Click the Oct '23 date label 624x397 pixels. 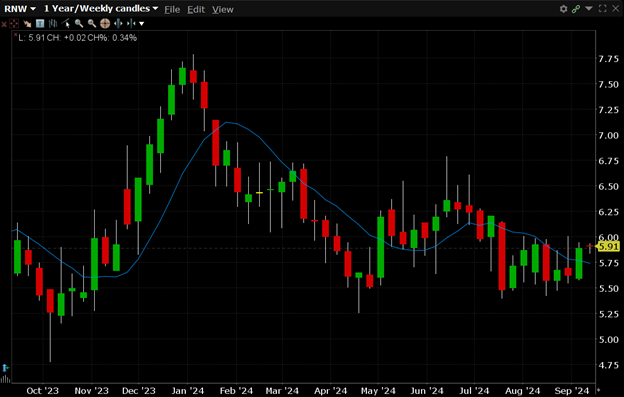[x=43, y=391]
